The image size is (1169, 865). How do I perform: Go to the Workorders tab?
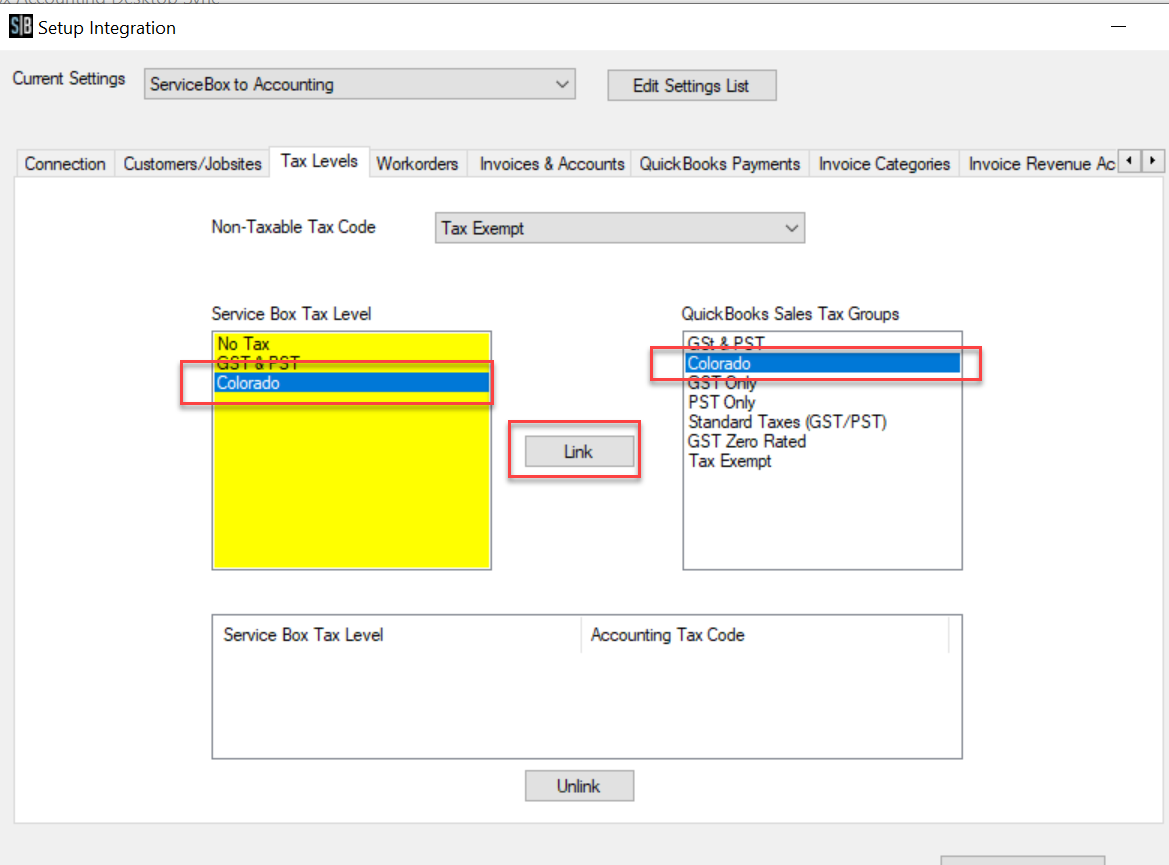tap(418, 164)
